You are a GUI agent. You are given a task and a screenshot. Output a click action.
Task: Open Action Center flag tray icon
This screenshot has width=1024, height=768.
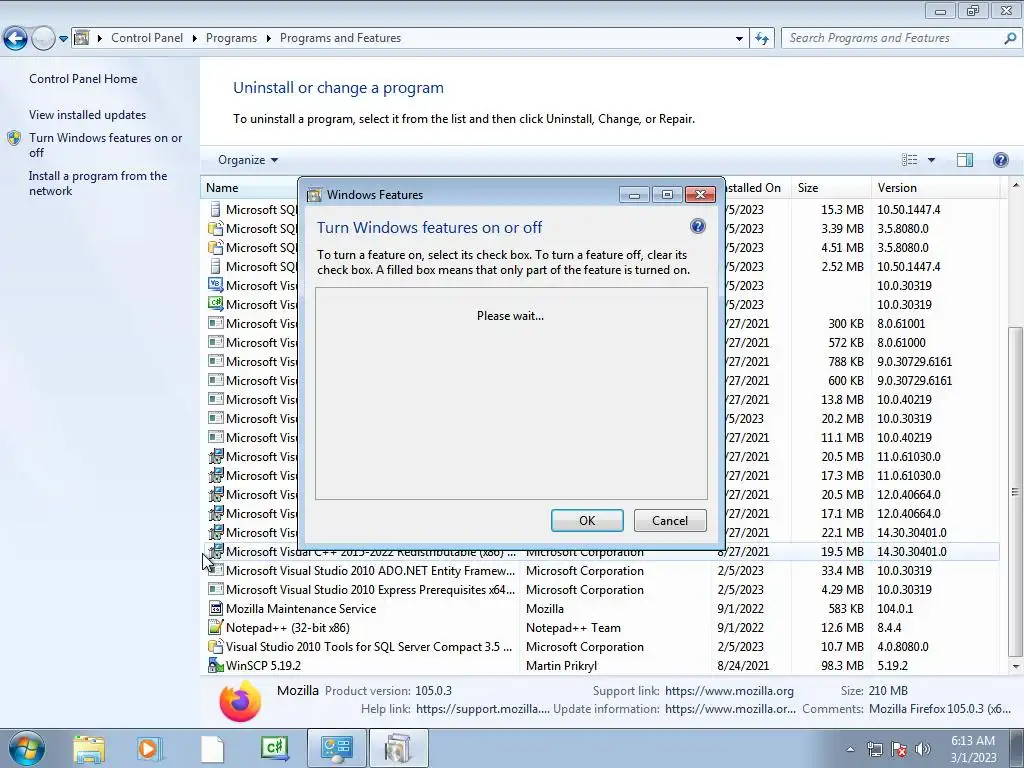(899, 750)
